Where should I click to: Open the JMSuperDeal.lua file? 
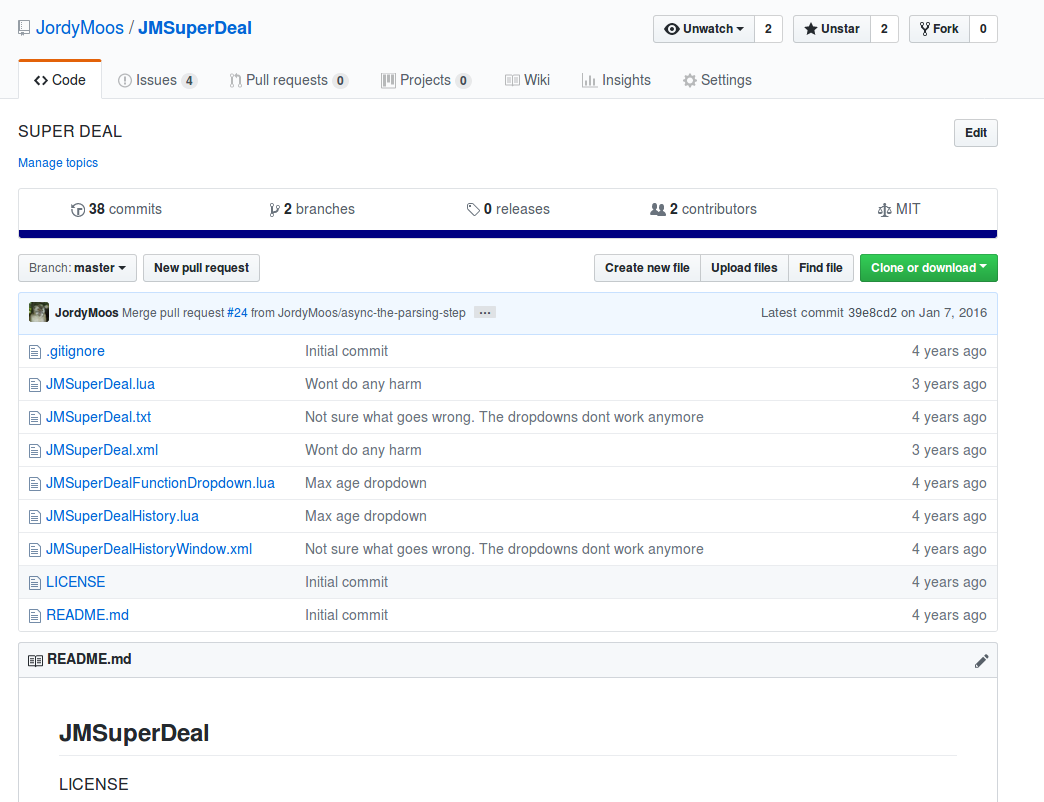tap(101, 384)
